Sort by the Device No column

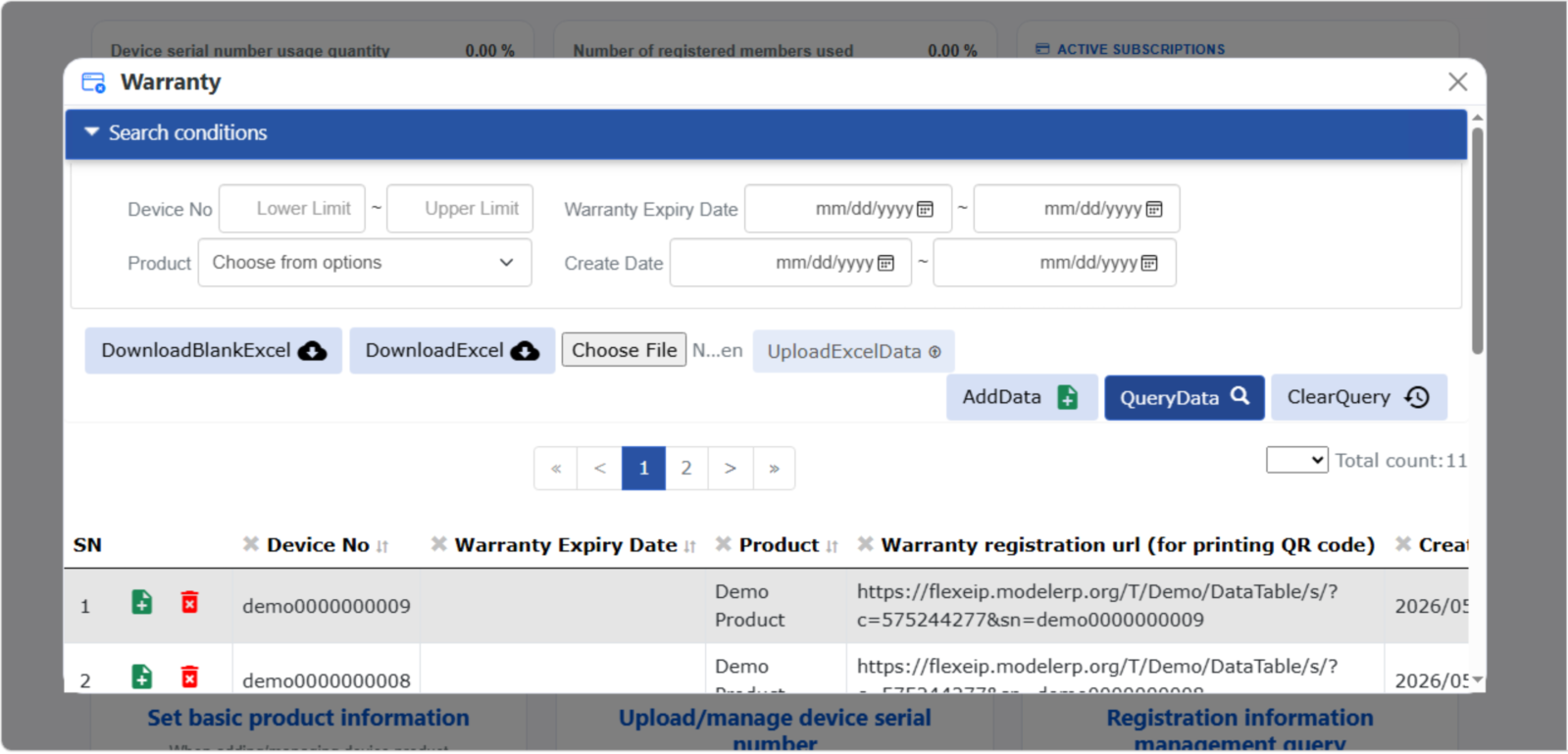[382, 546]
